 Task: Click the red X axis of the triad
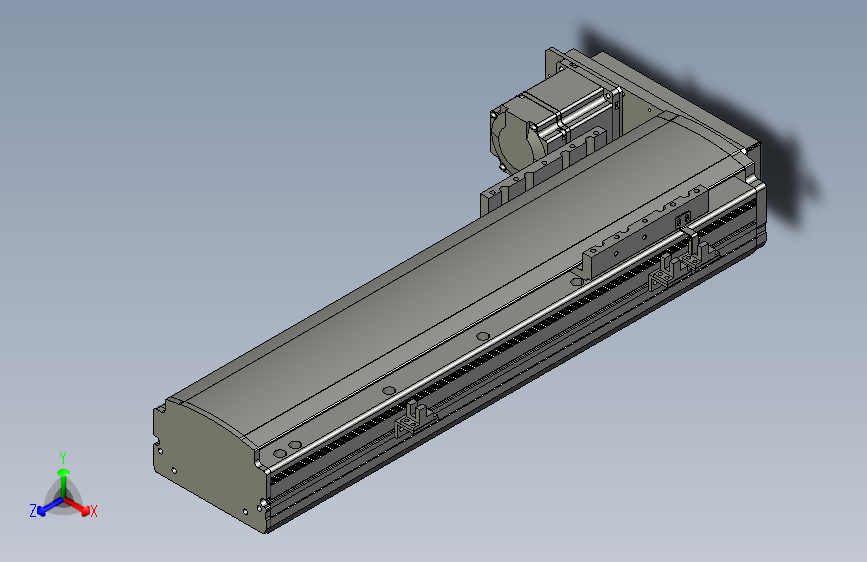point(77,506)
